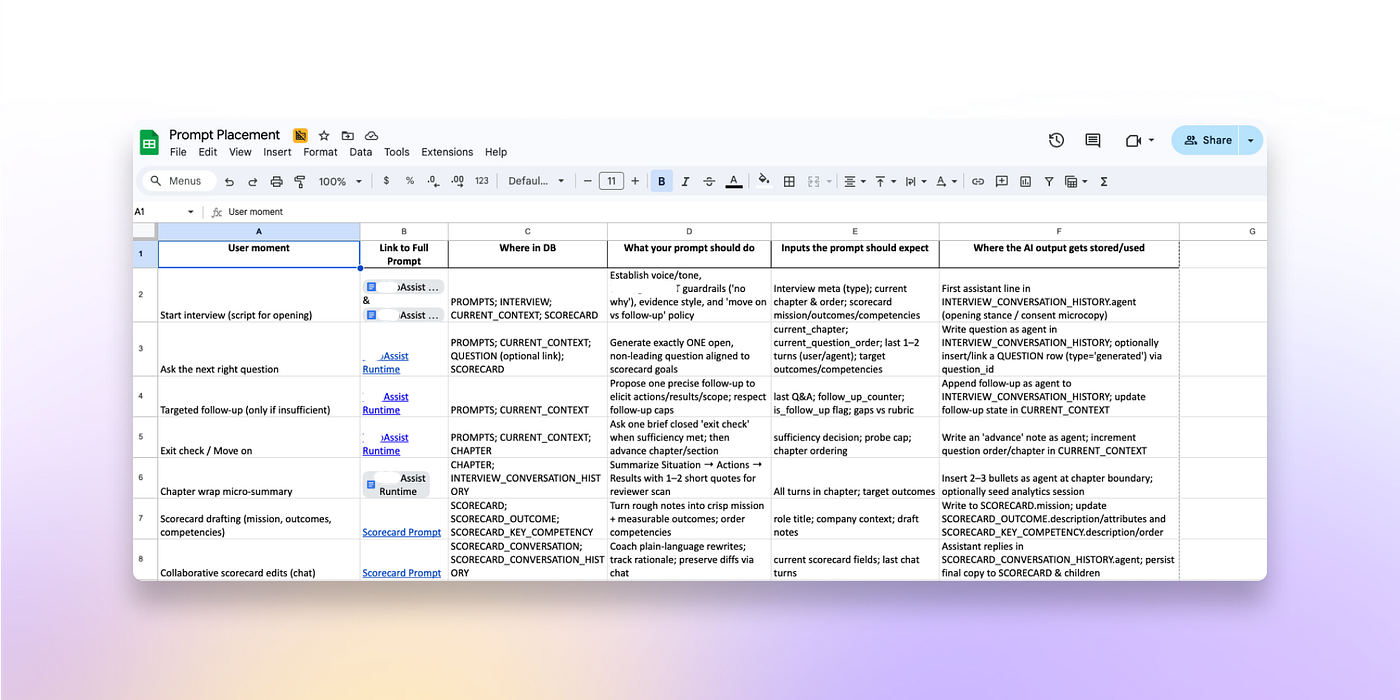
Task: Select the paint format tool
Action: (x=299, y=181)
